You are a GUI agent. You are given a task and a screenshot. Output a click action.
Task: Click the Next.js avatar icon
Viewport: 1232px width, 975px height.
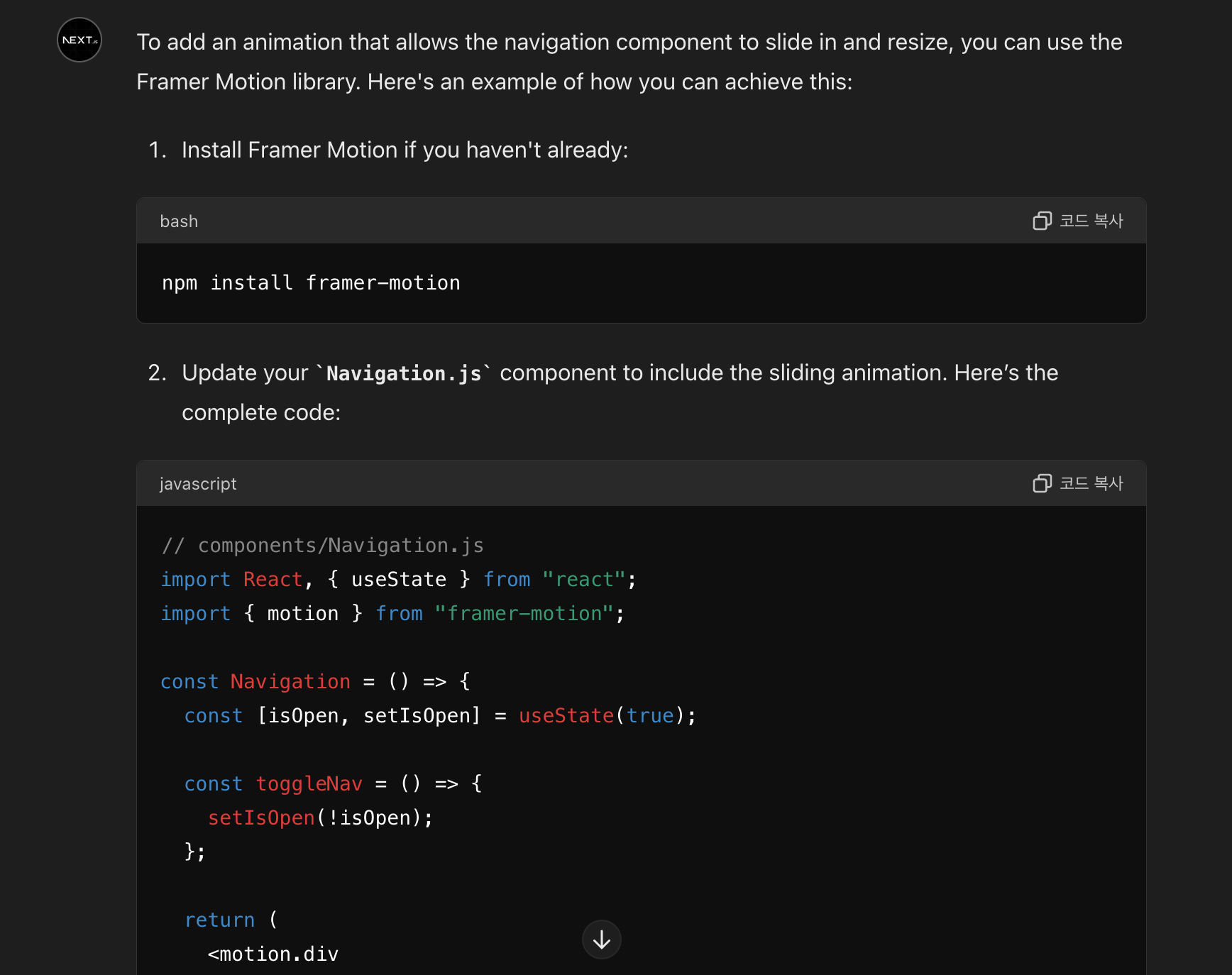pos(79,40)
